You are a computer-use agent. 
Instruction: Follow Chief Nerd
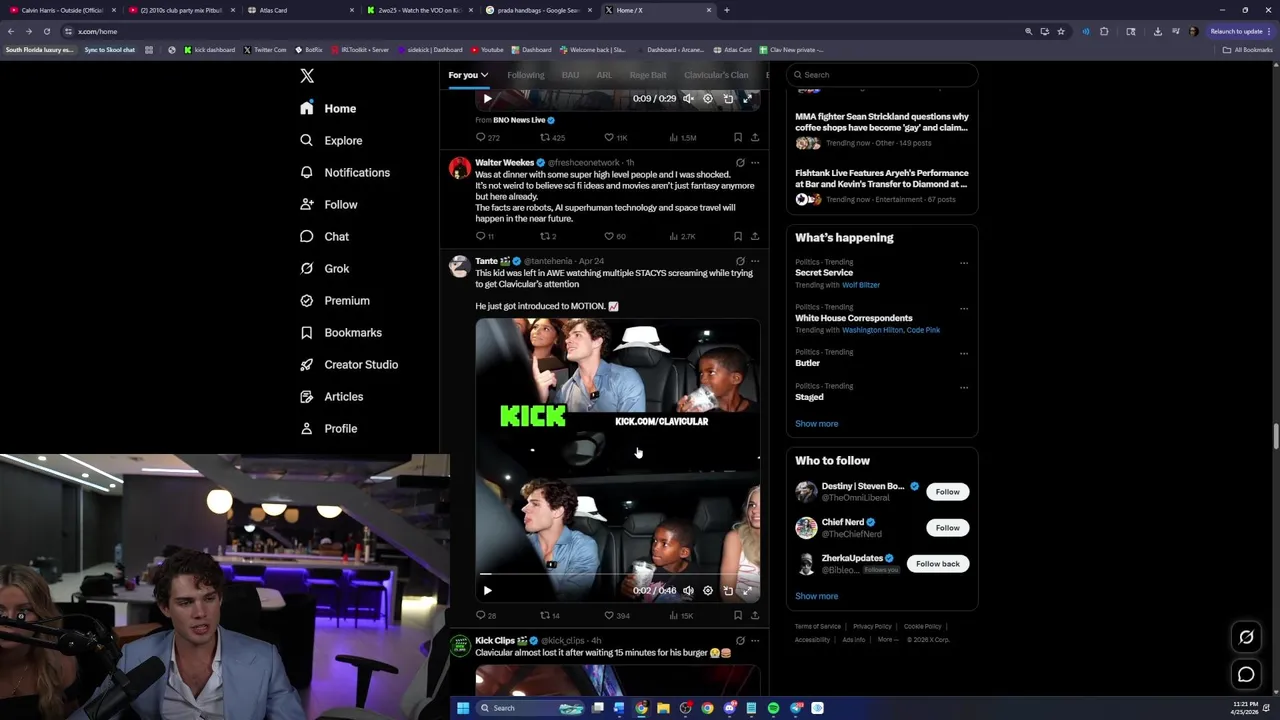(x=947, y=528)
